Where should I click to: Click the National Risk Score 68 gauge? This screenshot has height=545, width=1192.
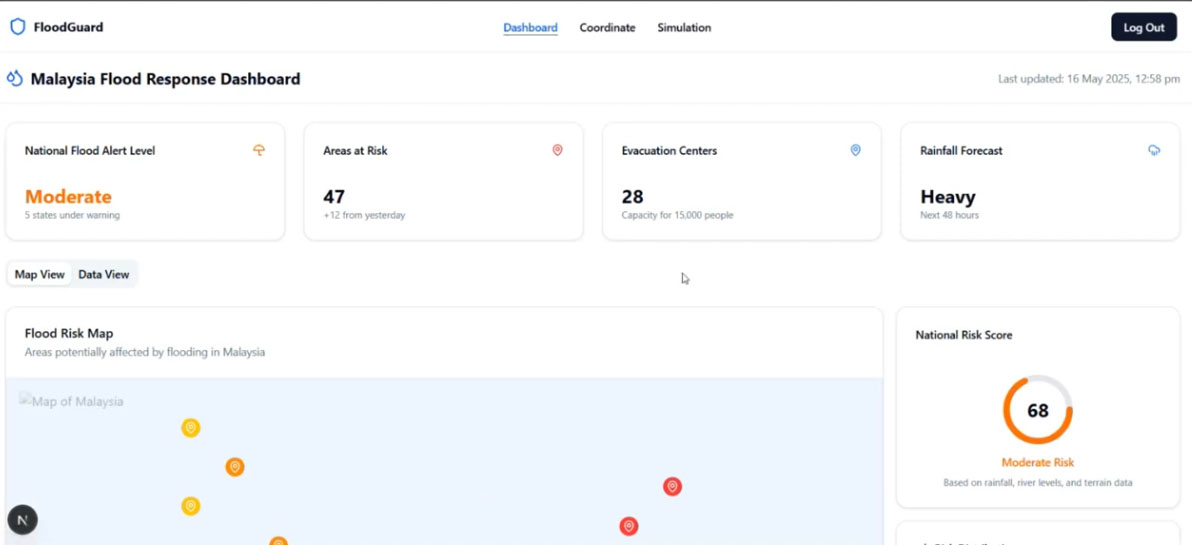pos(1038,410)
